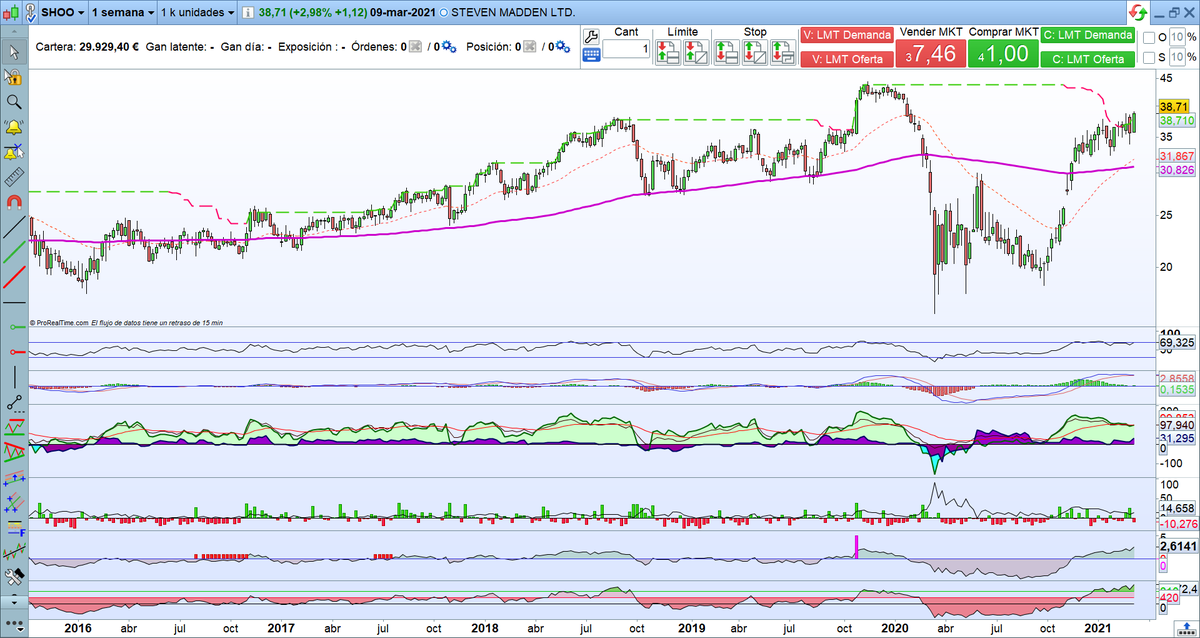The width and height of the screenshot is (1200, 638).
Task: Select the arrow cursor tool
Action: click(x=14, y=52)
